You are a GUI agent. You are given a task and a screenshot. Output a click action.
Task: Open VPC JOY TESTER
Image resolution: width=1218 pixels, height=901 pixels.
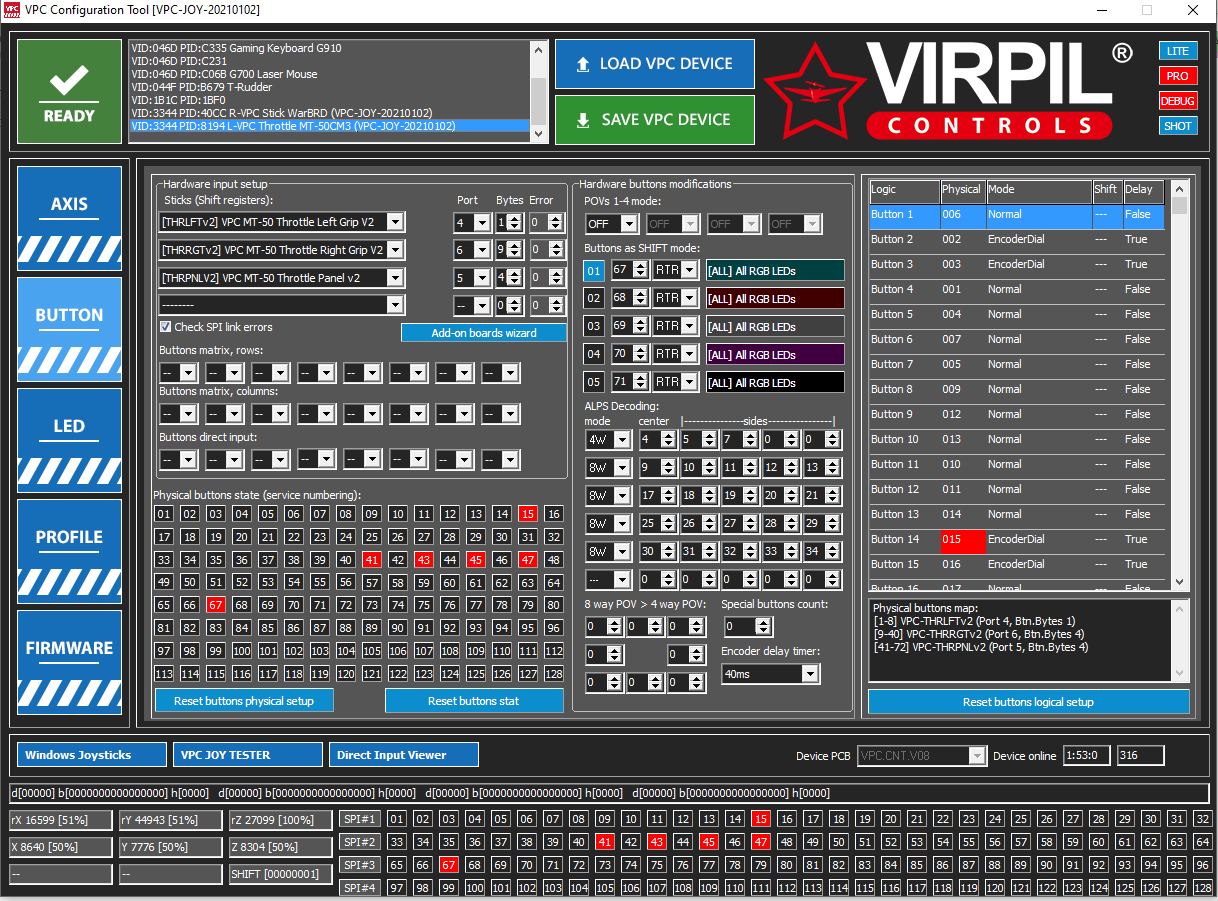[247, 755]
